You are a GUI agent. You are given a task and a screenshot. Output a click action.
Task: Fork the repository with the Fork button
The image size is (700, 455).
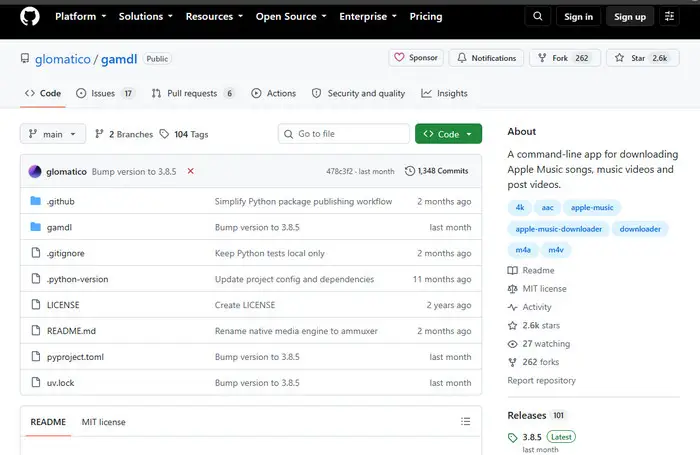pyautogui.click(x=565, y=58)
